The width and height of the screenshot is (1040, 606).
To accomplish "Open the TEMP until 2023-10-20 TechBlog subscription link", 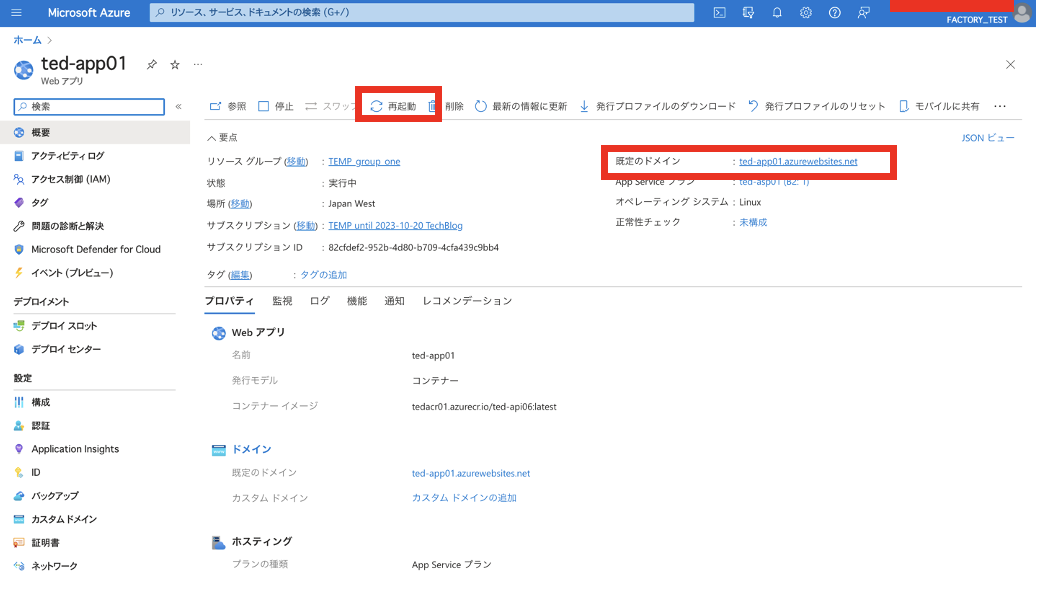I will coord(395,225).
